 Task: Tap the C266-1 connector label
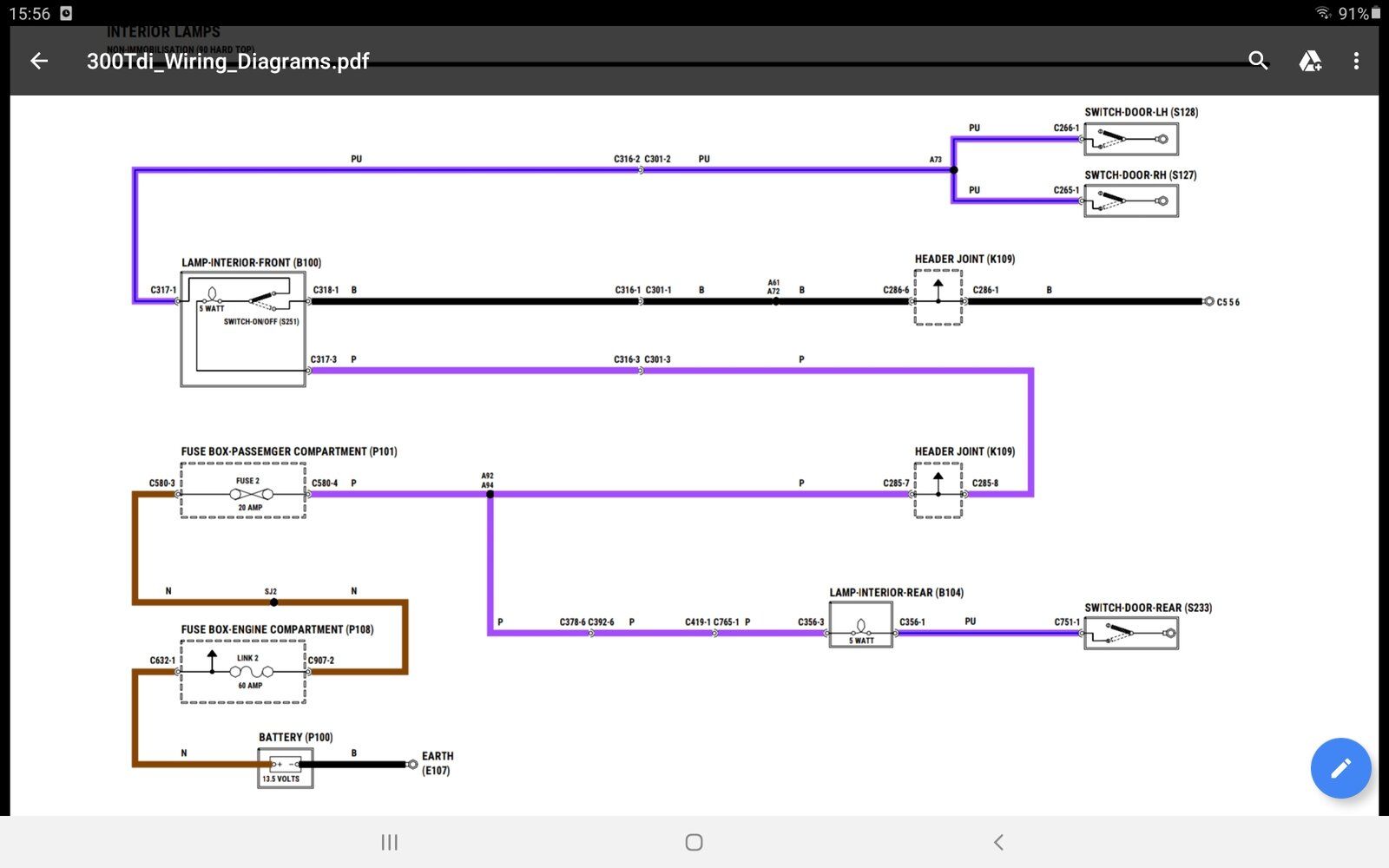[x=1067, y=128]
